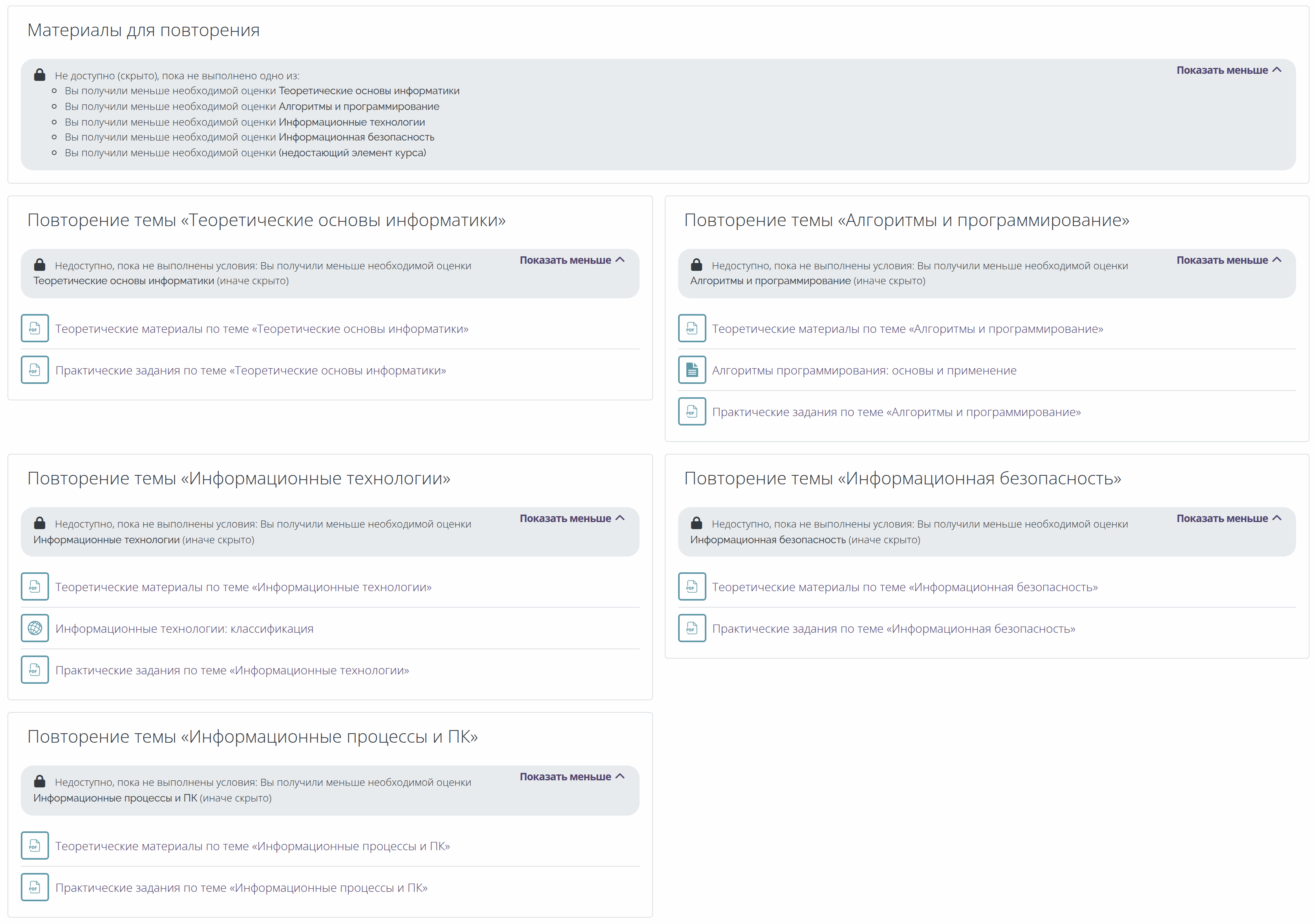
Task: Click page icon next to «Алгоритмы программирования: основы и применение»
Action: coord(692,371)
